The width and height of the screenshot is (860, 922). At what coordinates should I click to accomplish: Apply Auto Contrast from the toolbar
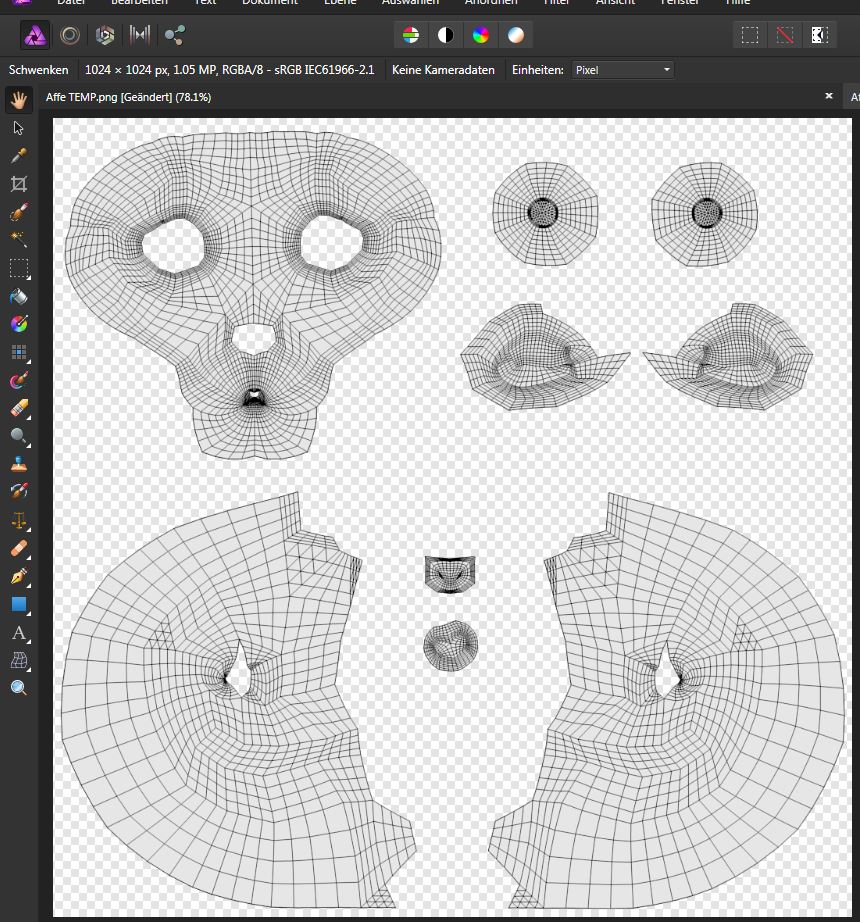[446, 36]
